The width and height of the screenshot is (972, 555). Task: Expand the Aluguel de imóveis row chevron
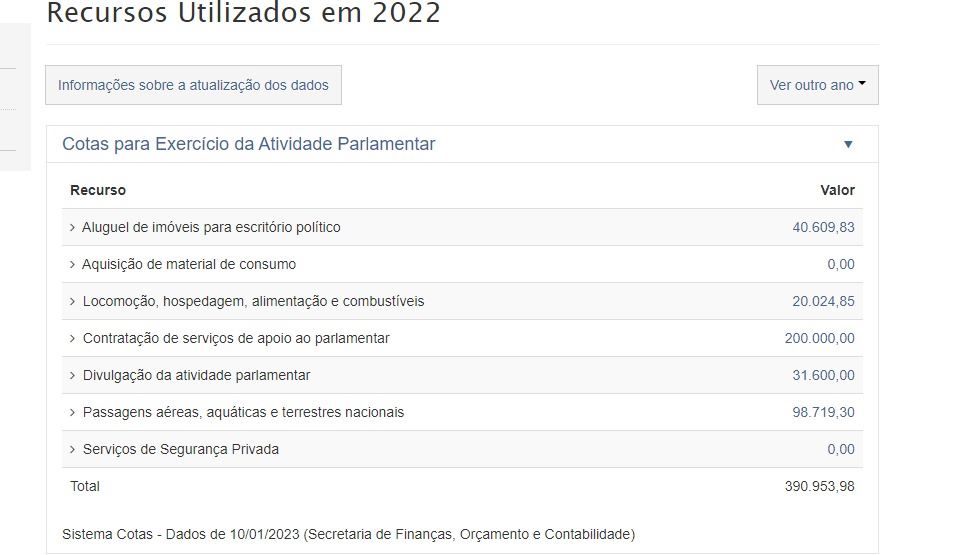coord(72,227)
